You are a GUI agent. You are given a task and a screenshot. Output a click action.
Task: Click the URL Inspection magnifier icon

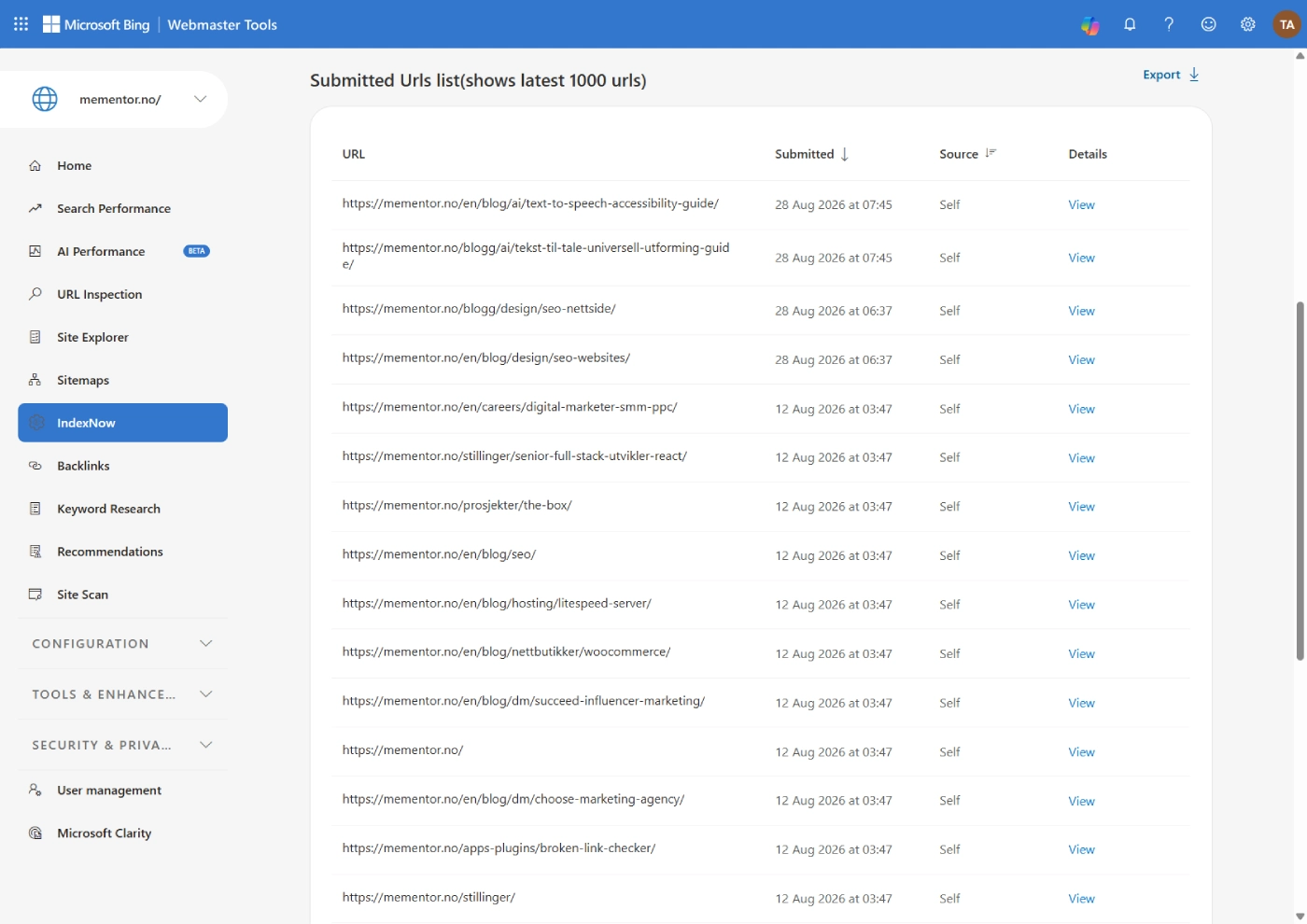pyautogui.click(x=35, y=294)
